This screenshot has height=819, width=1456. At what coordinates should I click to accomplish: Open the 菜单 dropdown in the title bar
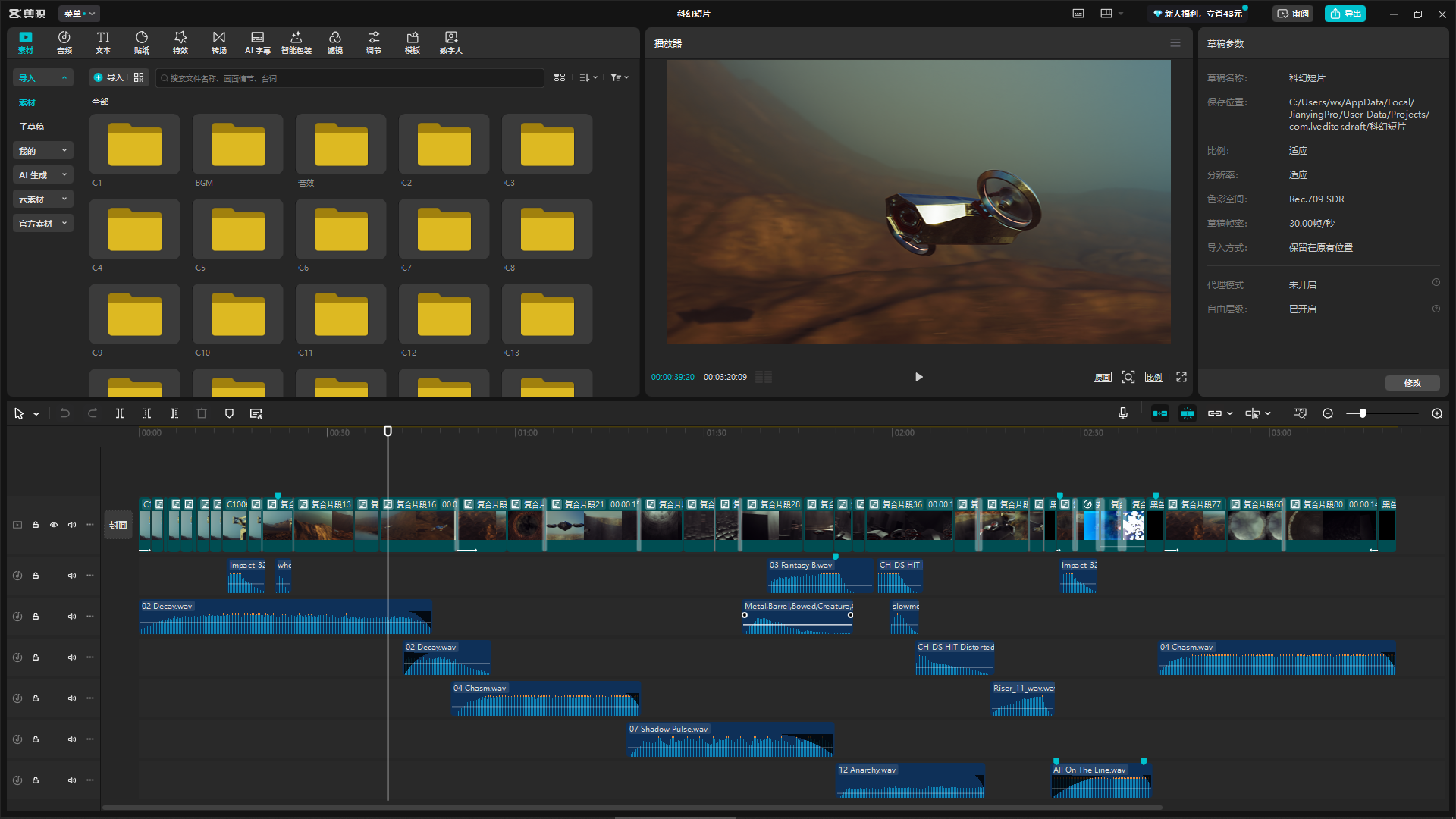(79, 14)
